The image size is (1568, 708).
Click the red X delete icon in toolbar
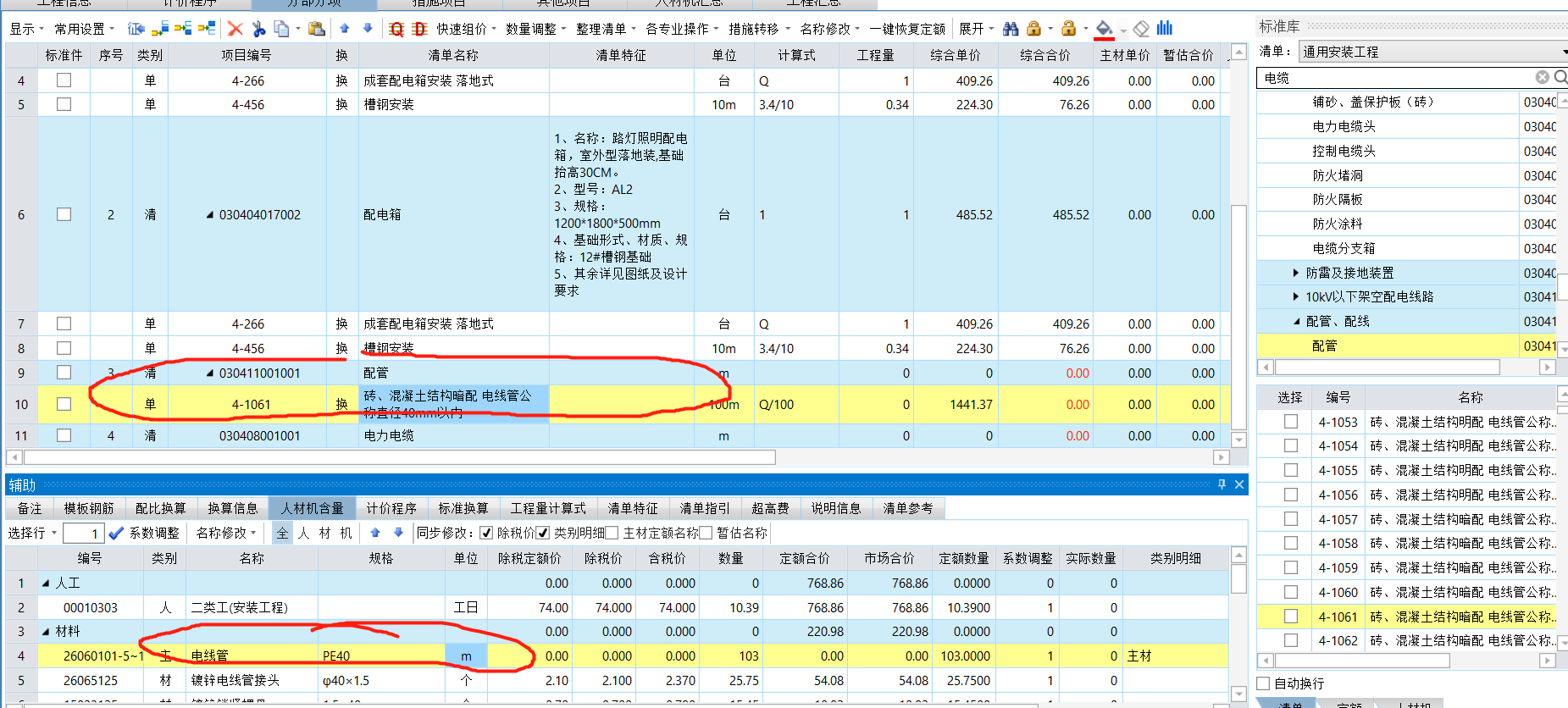coord(235,29)
